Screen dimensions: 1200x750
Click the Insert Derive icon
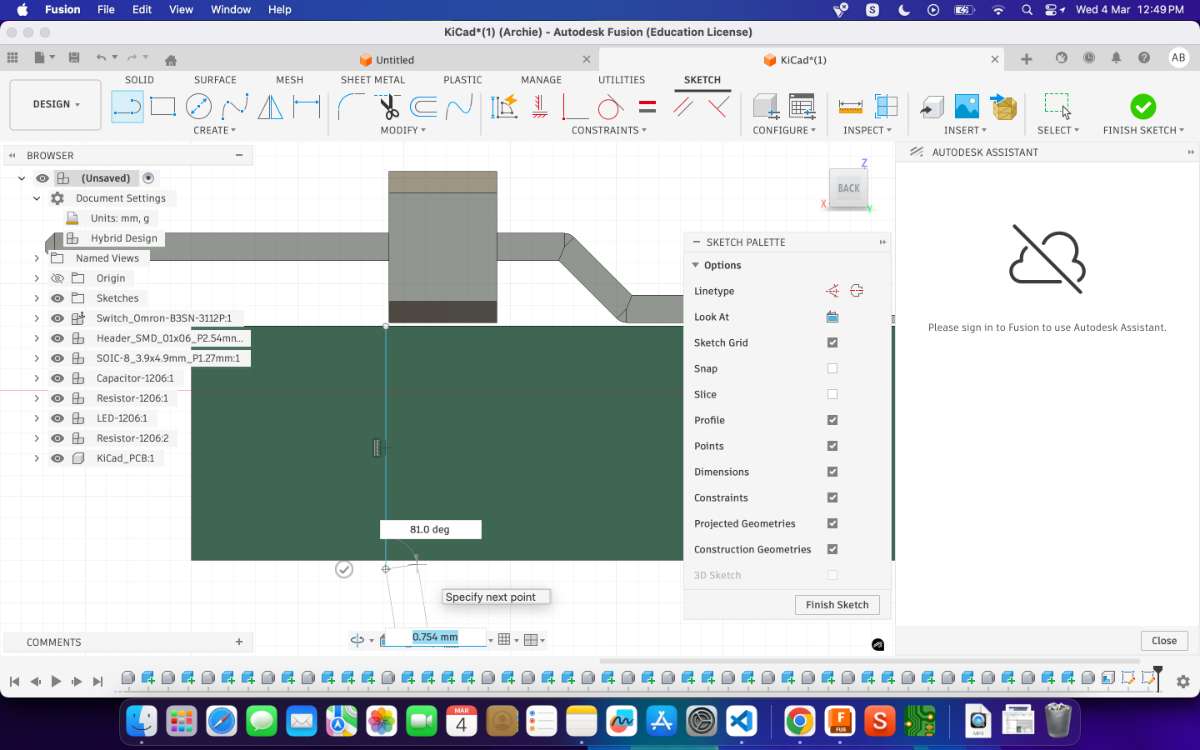931,106
